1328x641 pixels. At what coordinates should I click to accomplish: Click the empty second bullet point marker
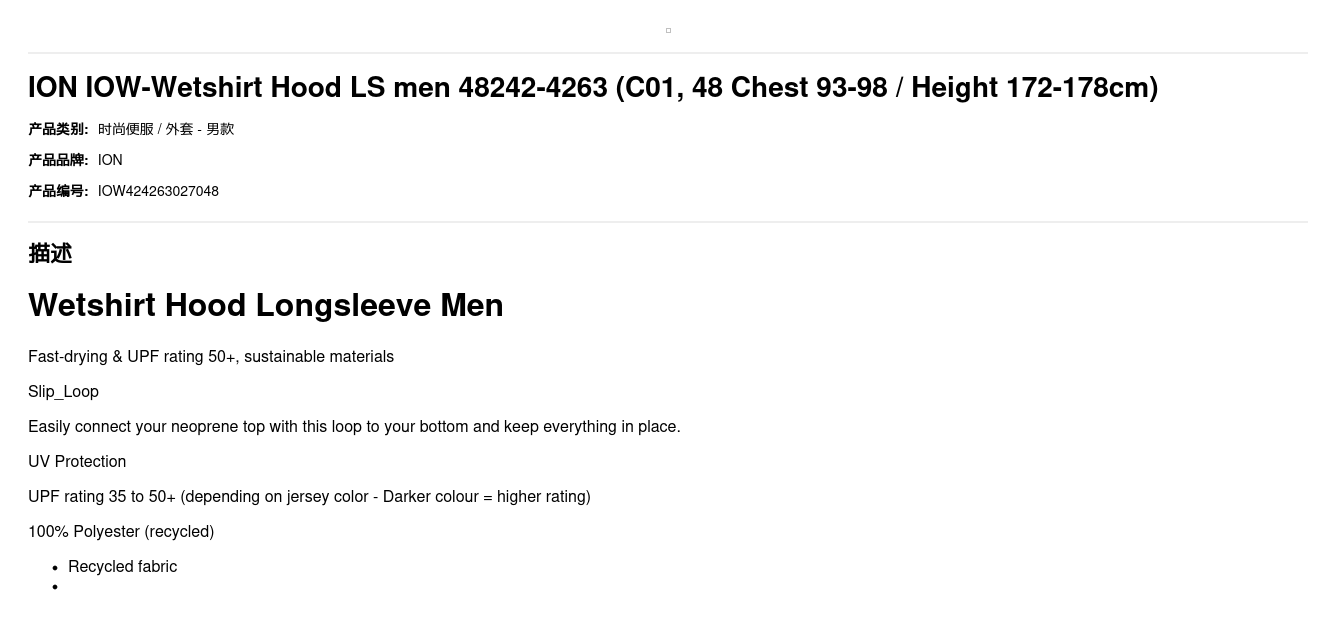pos(55,587)
